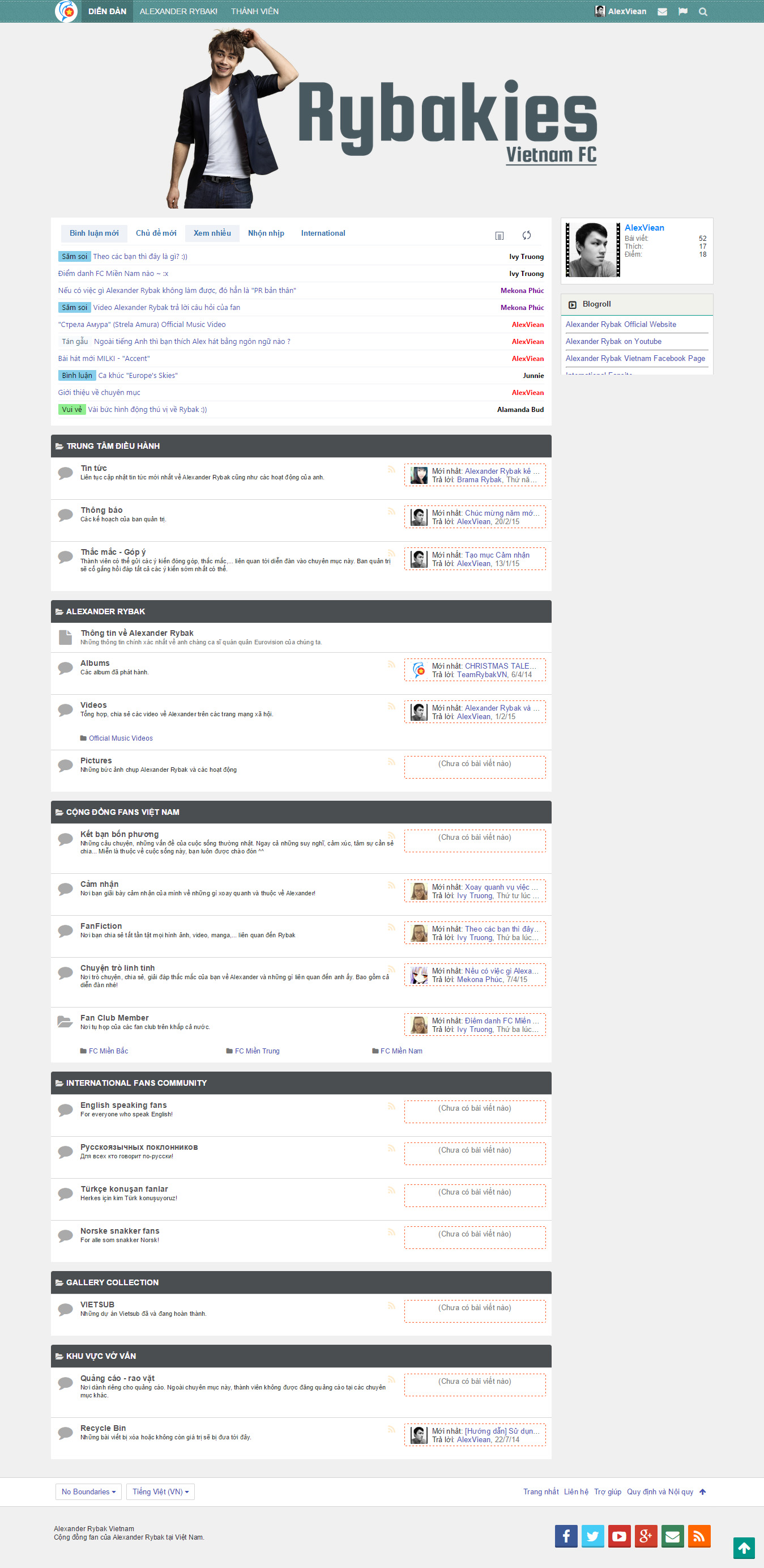The width and height of the screenshot is (764, 1568).
Task: Open topic Bài hát mới MILKI - "Accent"
Action: (104, 359)
